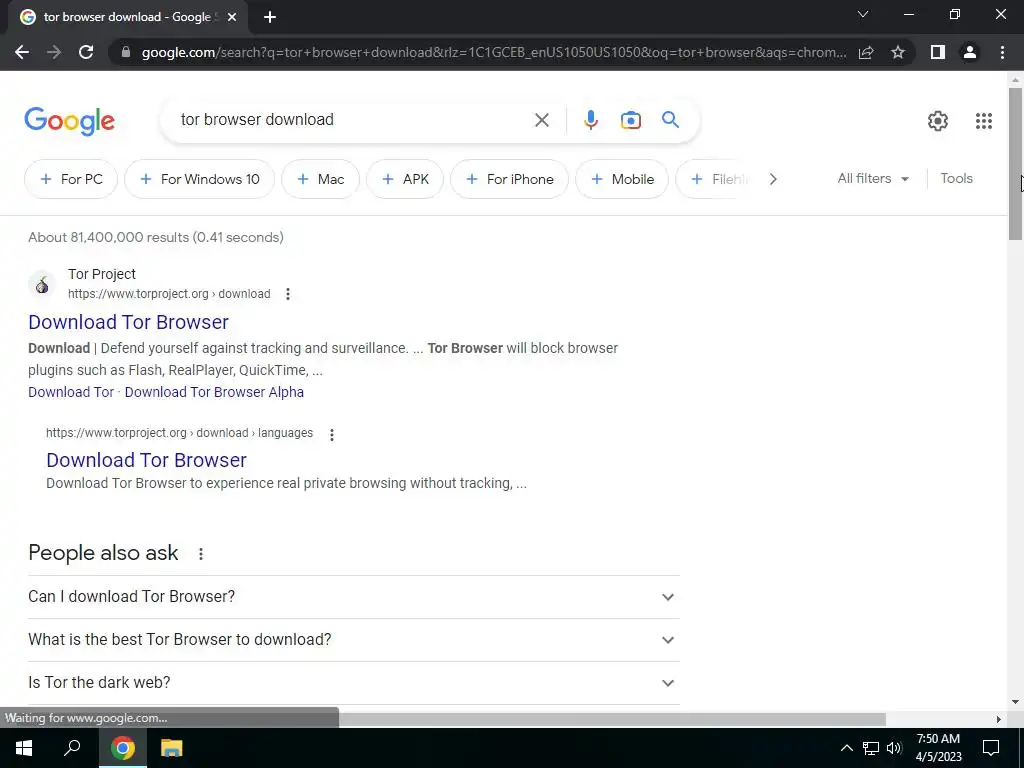Open Windows notification center
The image size is (1024, 768).
(991, 748)
